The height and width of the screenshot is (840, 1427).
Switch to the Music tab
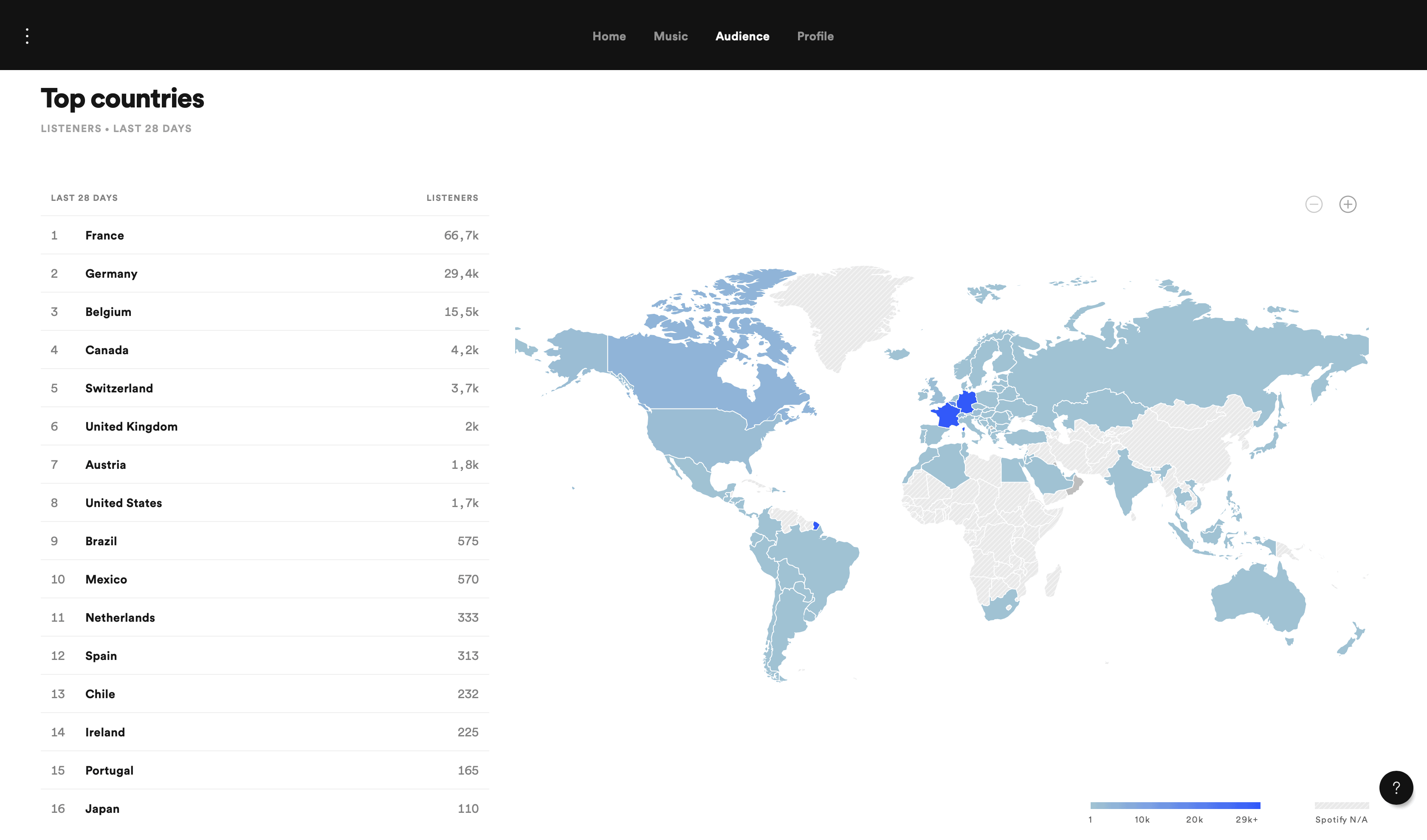[x=671, y=36]
